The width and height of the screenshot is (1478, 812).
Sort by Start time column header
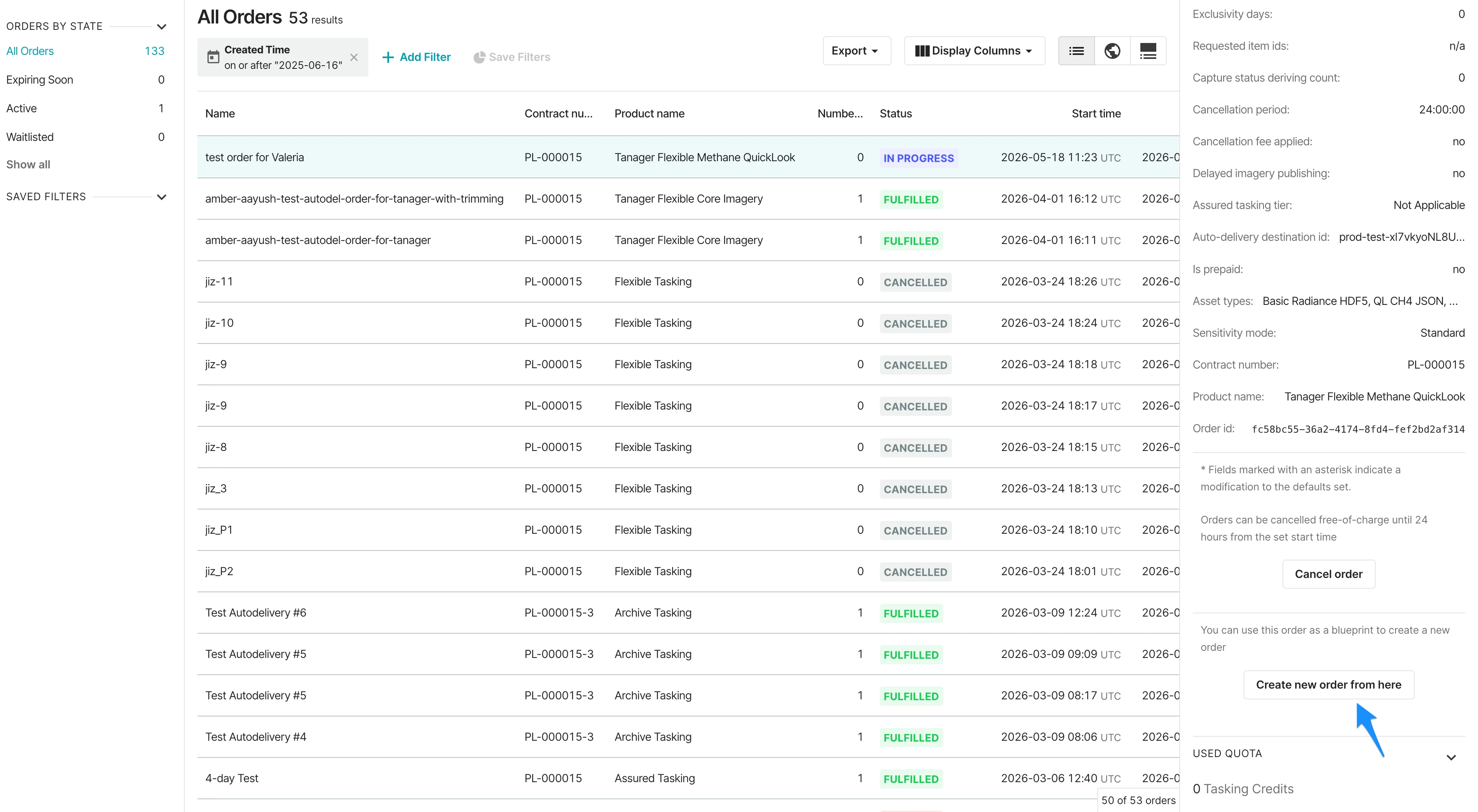(1096, 113)
